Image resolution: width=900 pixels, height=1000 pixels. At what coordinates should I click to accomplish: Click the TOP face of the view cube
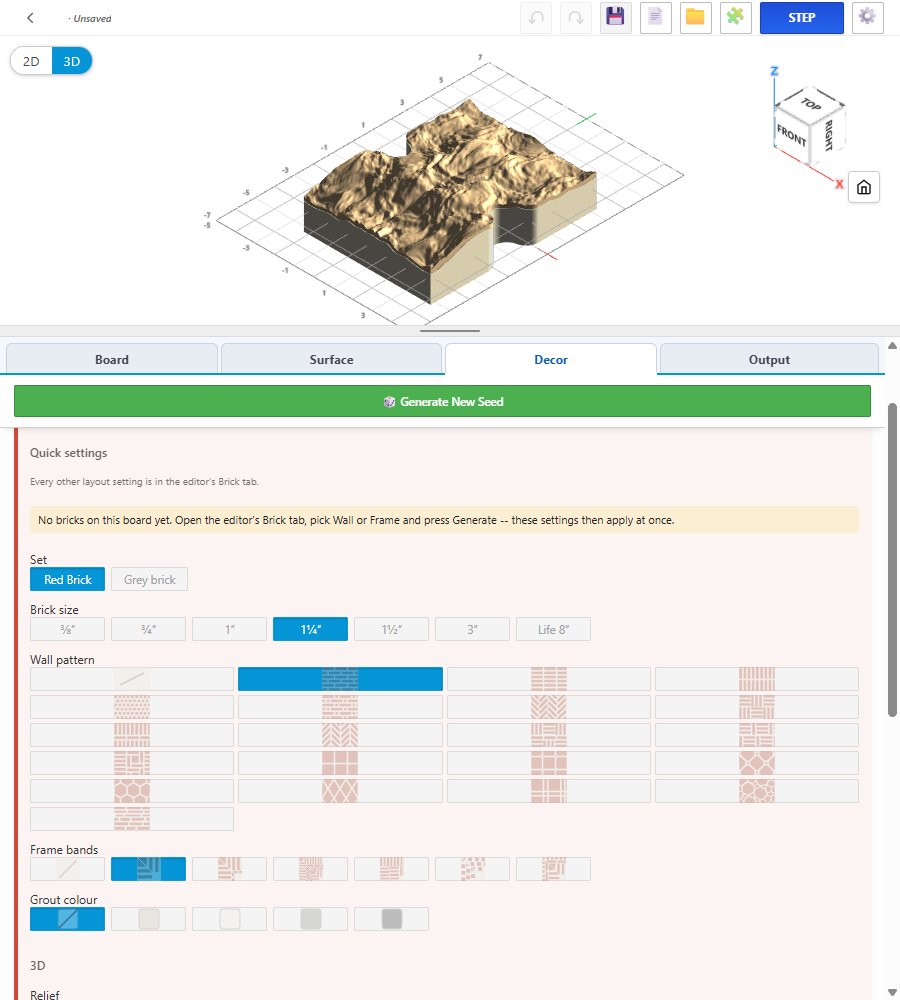[811, 103]
